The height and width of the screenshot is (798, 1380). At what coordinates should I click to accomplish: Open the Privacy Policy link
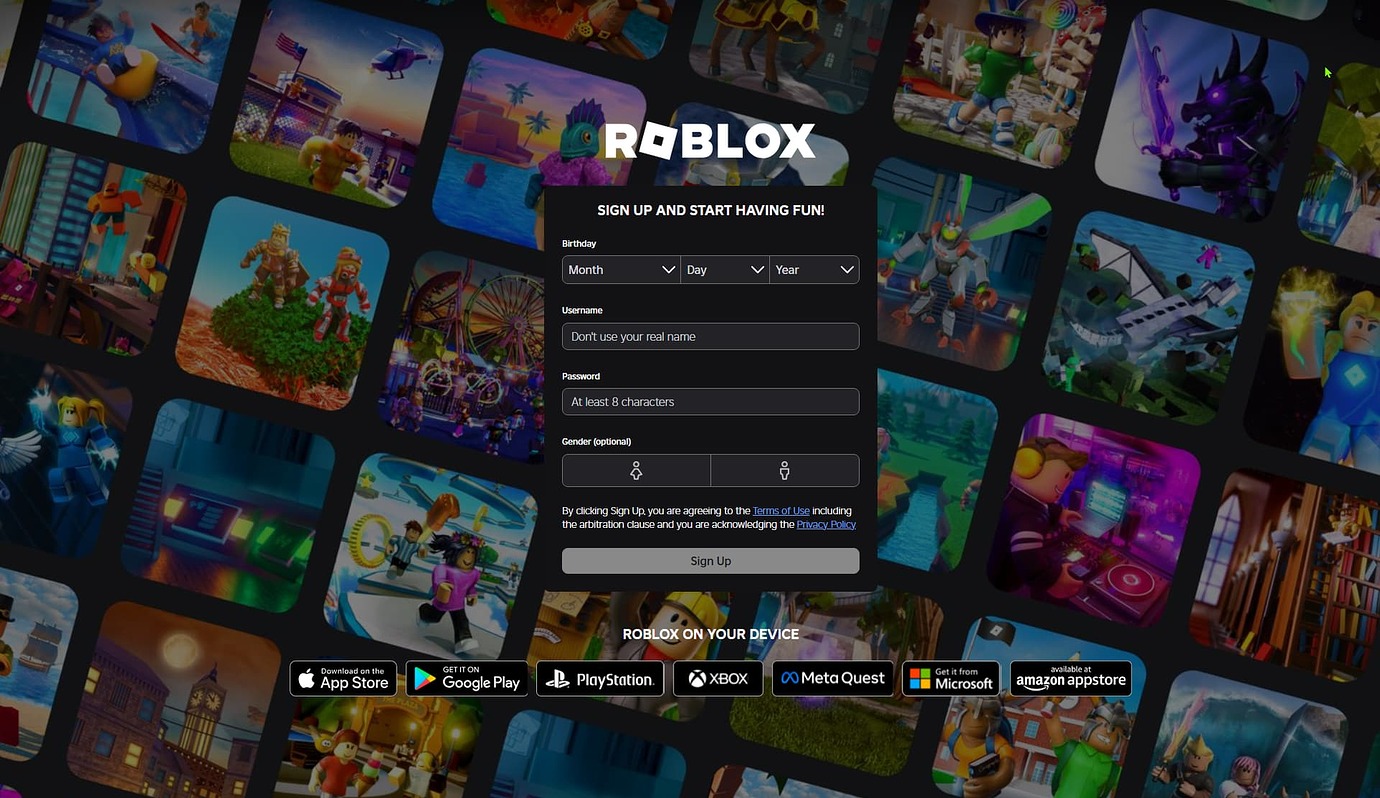coord(826,524)
